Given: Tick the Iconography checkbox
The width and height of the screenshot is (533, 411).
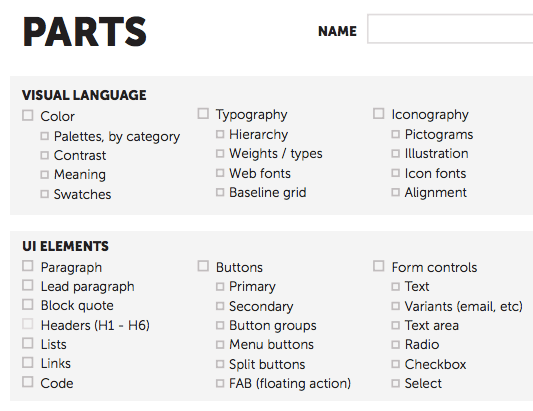Looking at the screenshot, I should point(379,114).
